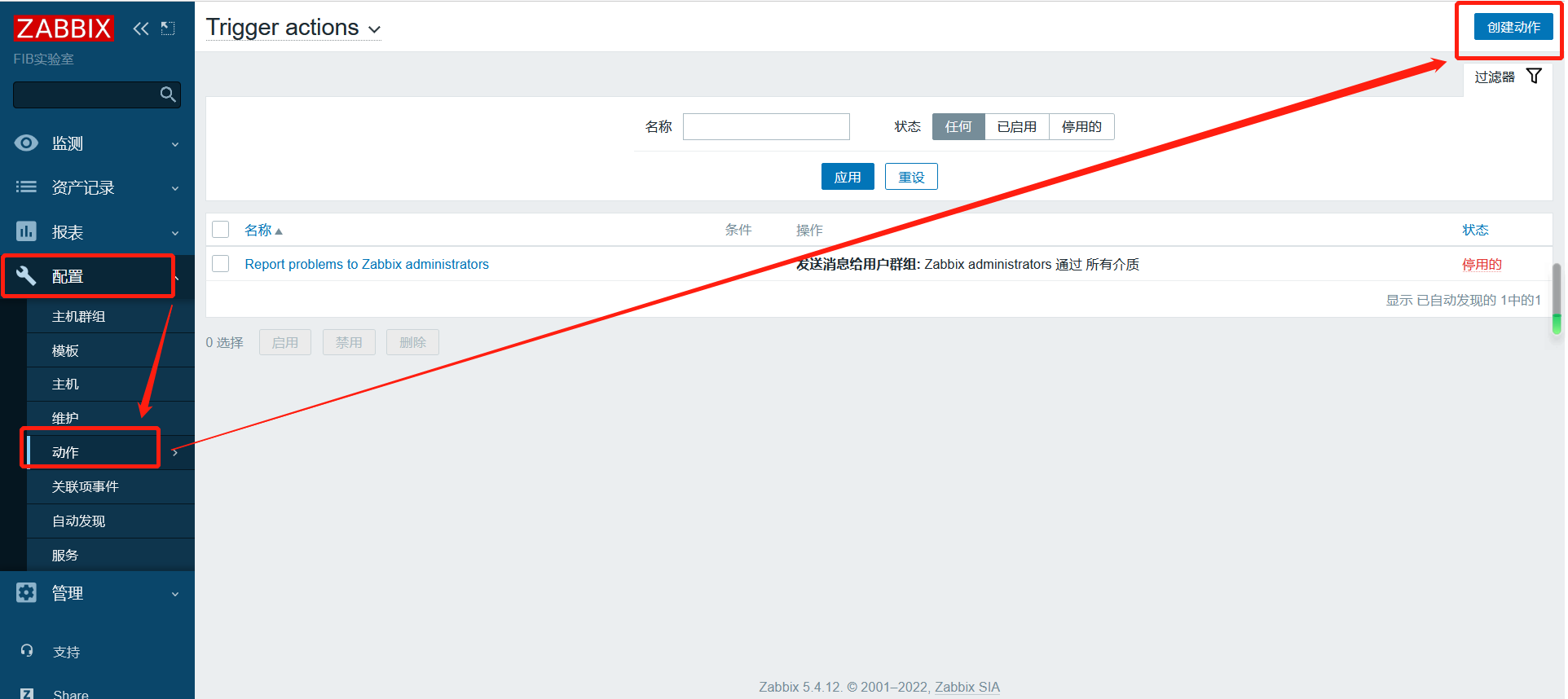Screen dimensions: 1568x699
Task: Collapse the sidebar using the double-chevron icon
Action: [x=141, y=29]
